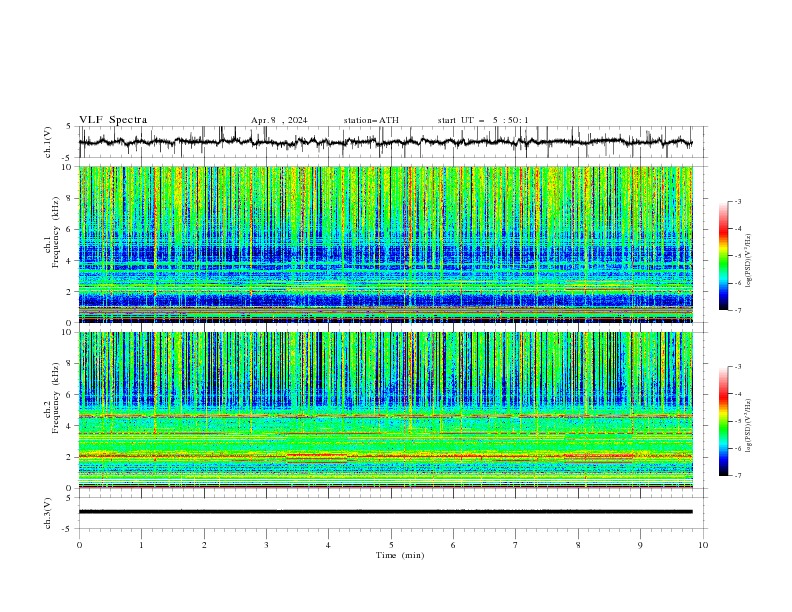Click the '6' kHz tick on ch.1 spectrogram
The width and height of the screenshot is (792, 612).
pyautogui.click(x=71, y=229)
